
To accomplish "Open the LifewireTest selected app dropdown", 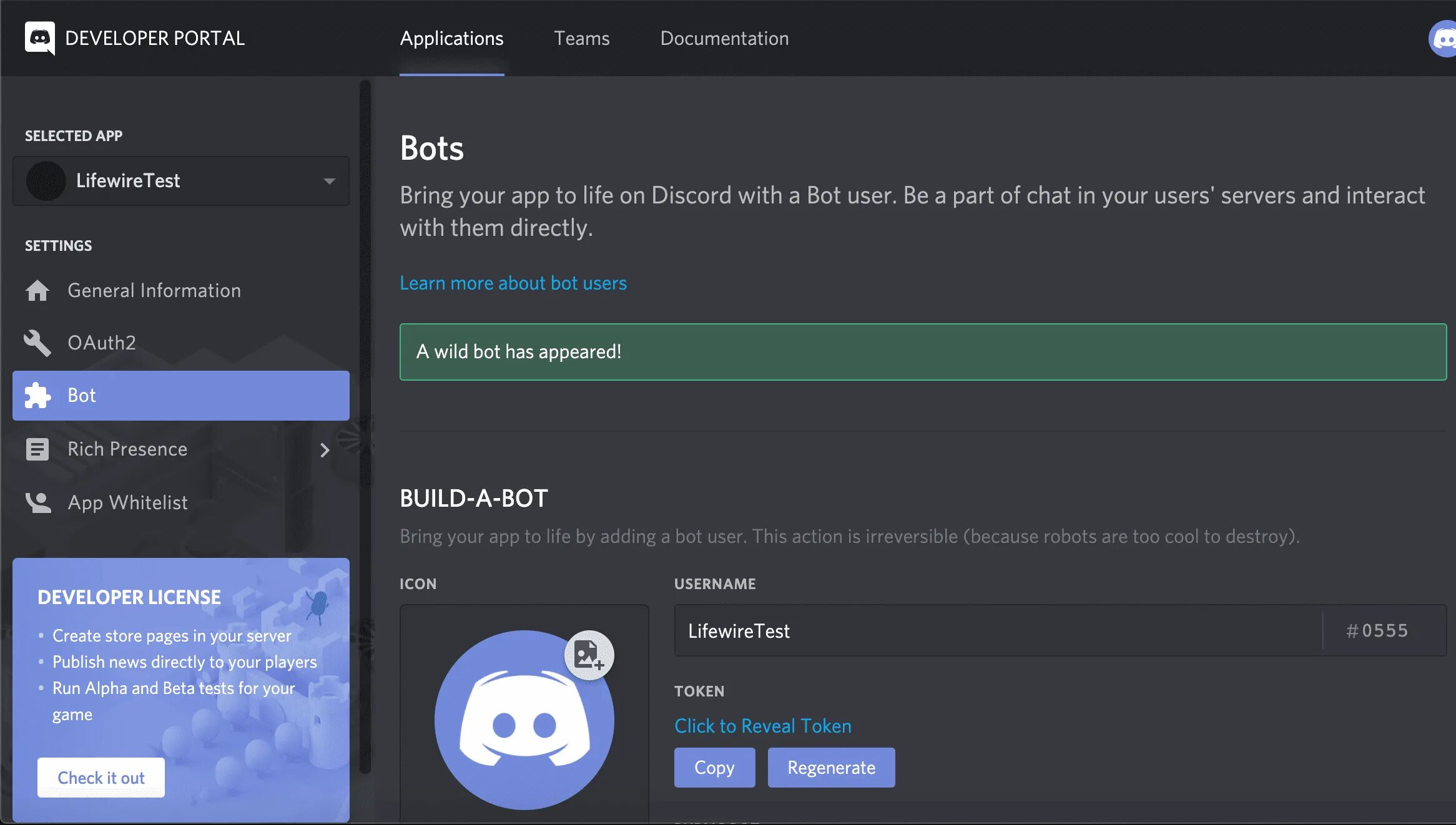I will point(181,181).
